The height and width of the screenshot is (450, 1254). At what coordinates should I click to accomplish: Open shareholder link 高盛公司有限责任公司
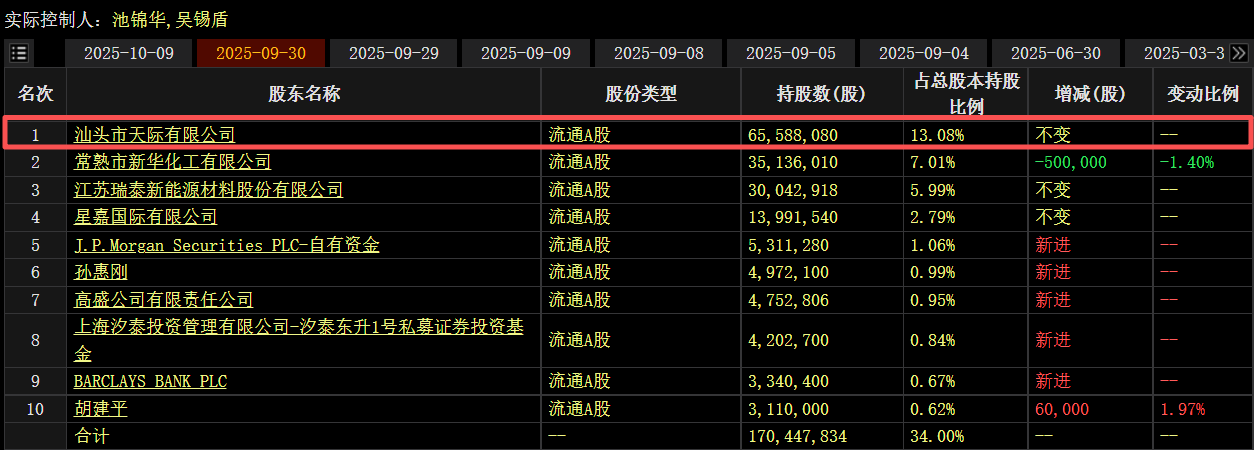[164, 300]
